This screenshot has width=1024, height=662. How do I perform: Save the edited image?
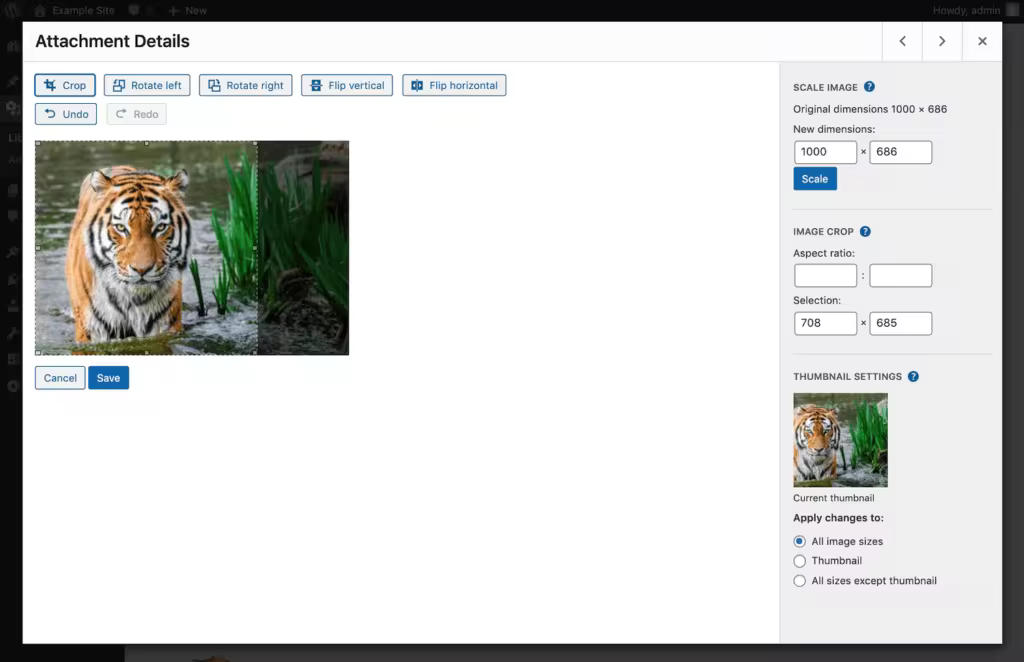click(x=108, y=378)
